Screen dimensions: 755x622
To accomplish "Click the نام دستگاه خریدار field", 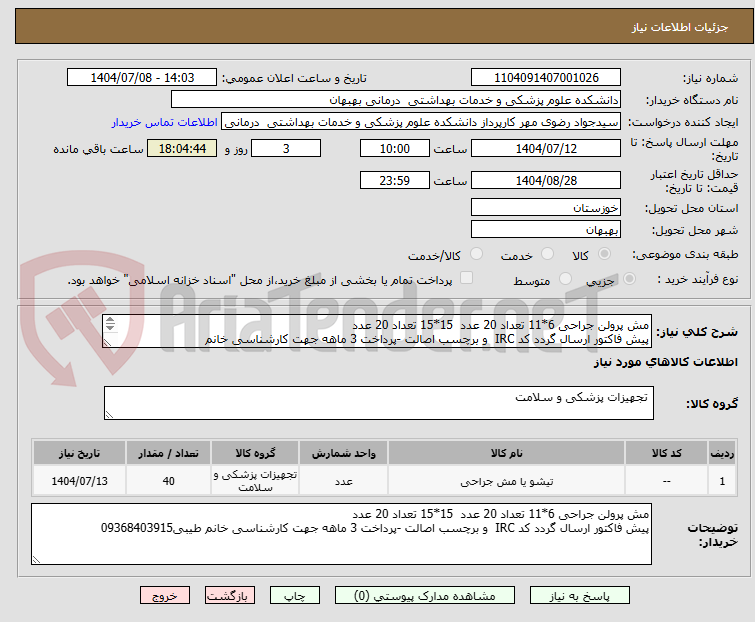I will (x=396, y=100).
